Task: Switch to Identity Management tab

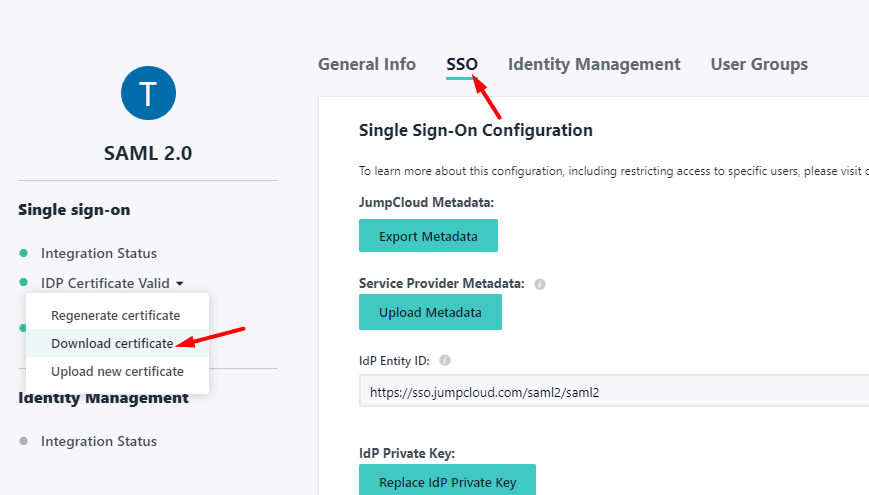Action: click(x=594, y=64)
